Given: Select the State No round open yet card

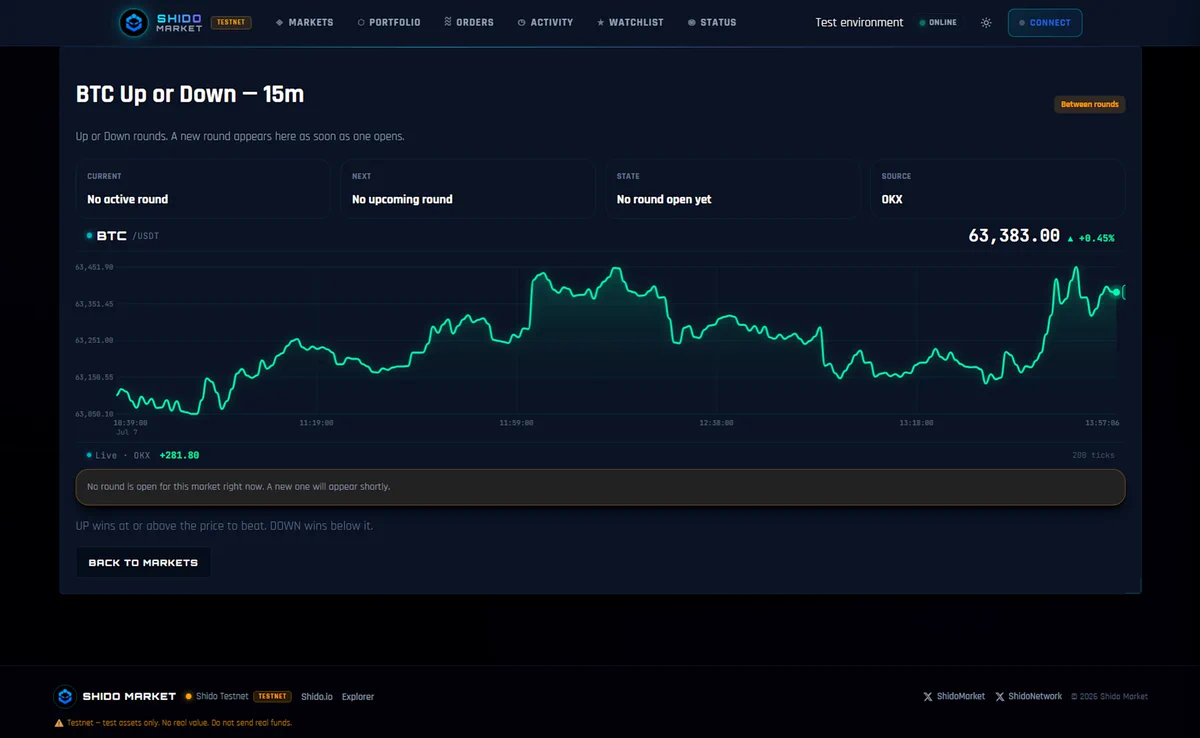Looking at the screenshot, I should coord(733,188).
